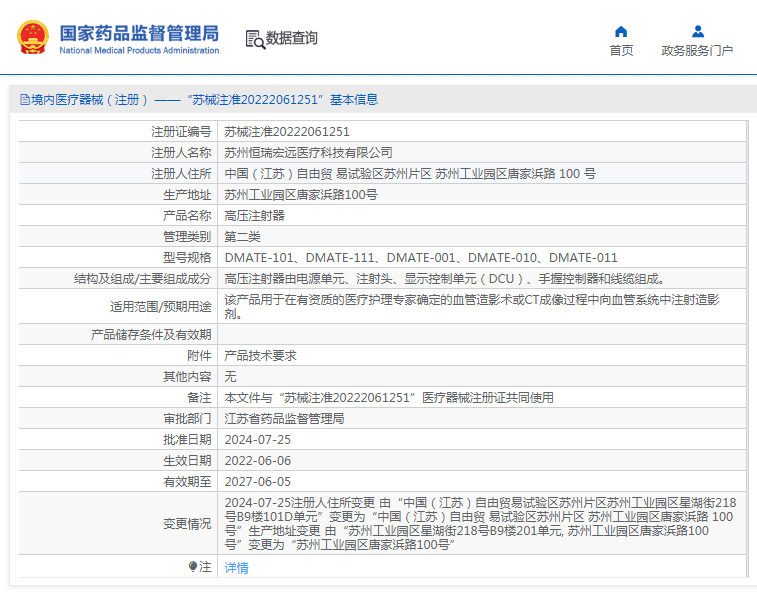Screen dimensions: 757x594
Task: Click the model spec DMATE-101 row value
Action: [420, 257]
